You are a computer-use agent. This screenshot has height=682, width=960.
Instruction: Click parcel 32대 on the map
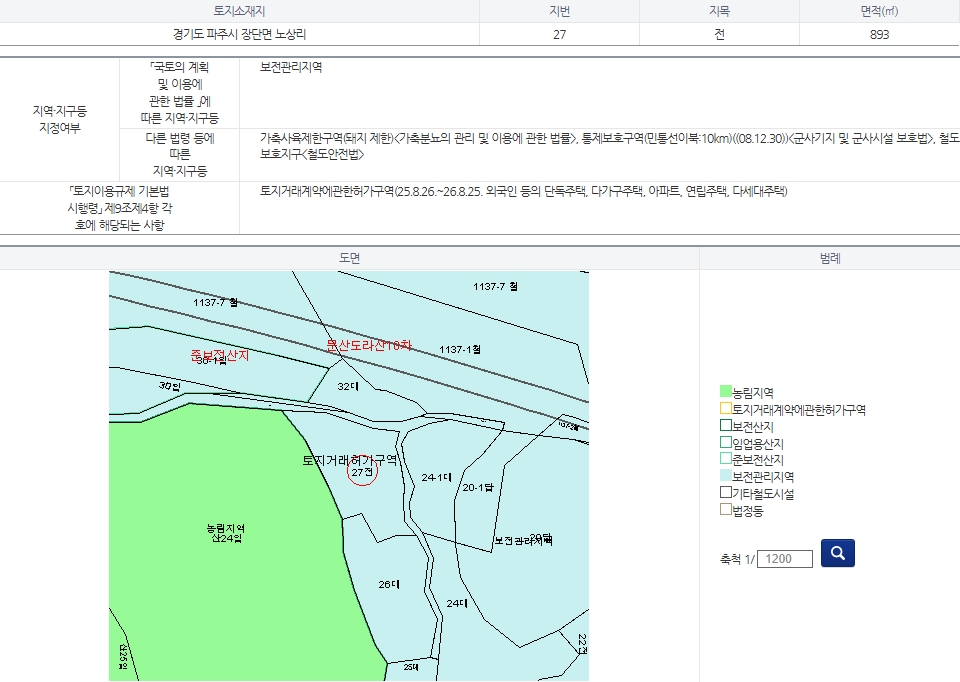pyautogui.click(x=347, y=385)
